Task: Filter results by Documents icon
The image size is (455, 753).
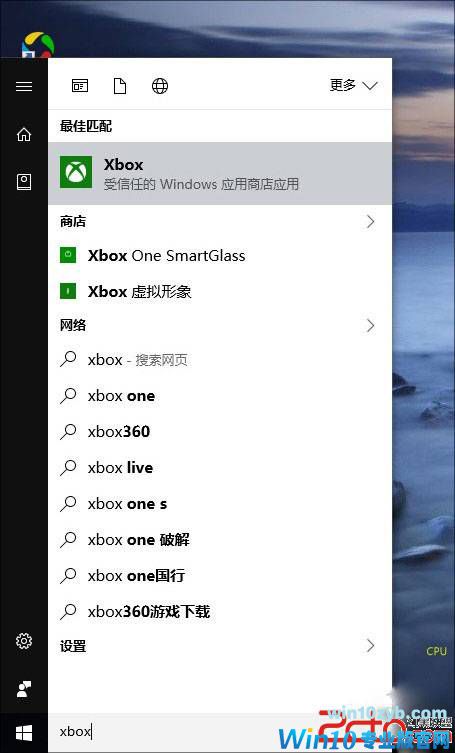Action: point(120,86)
